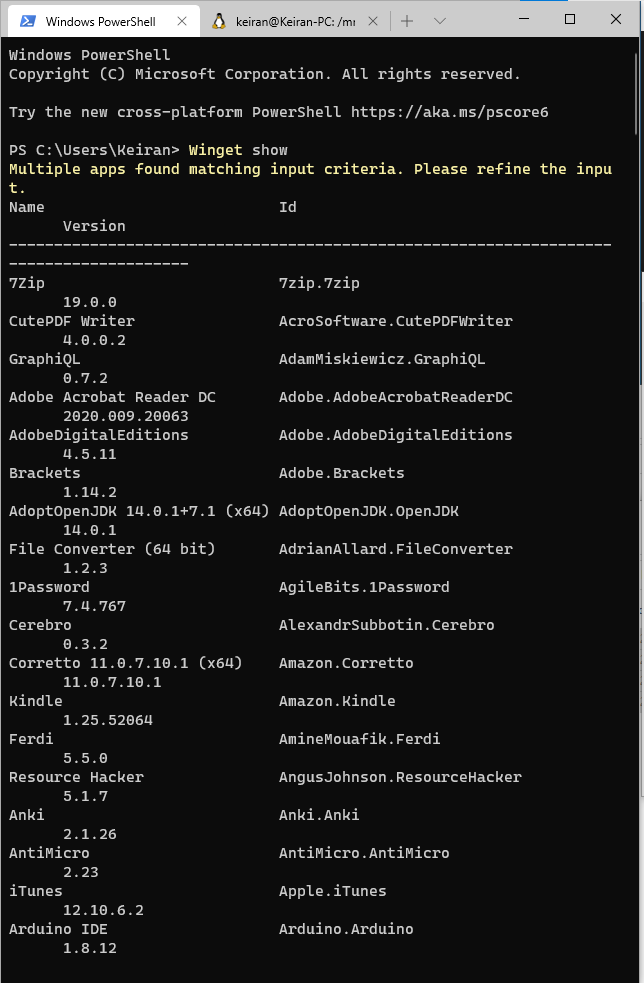Viewport: 644px width, 983px height.
Task: Click the terminal vertical scrollbar
Action: click(x=641, y=502)
